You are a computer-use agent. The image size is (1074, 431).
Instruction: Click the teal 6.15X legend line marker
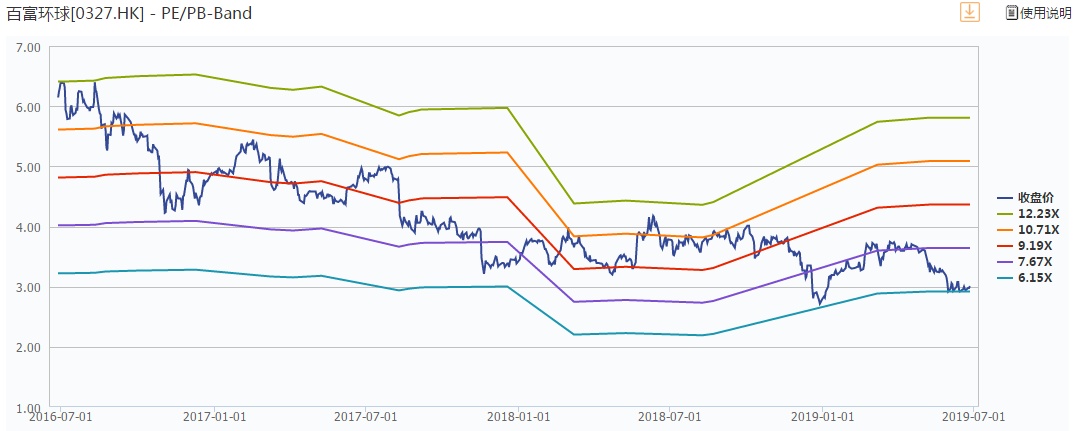[1005, 277]
